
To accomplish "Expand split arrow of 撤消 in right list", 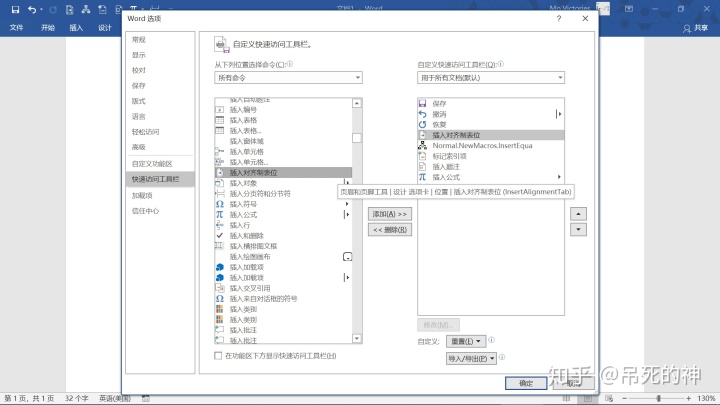I will 558,114.
